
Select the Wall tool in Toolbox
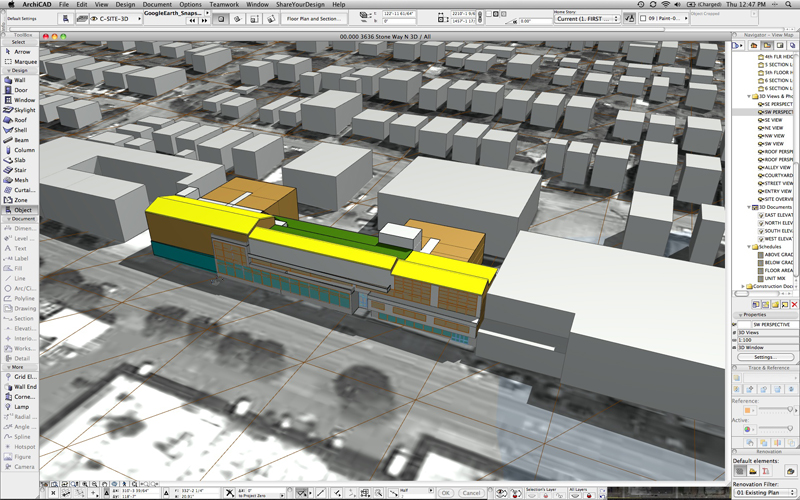[19, 80]
